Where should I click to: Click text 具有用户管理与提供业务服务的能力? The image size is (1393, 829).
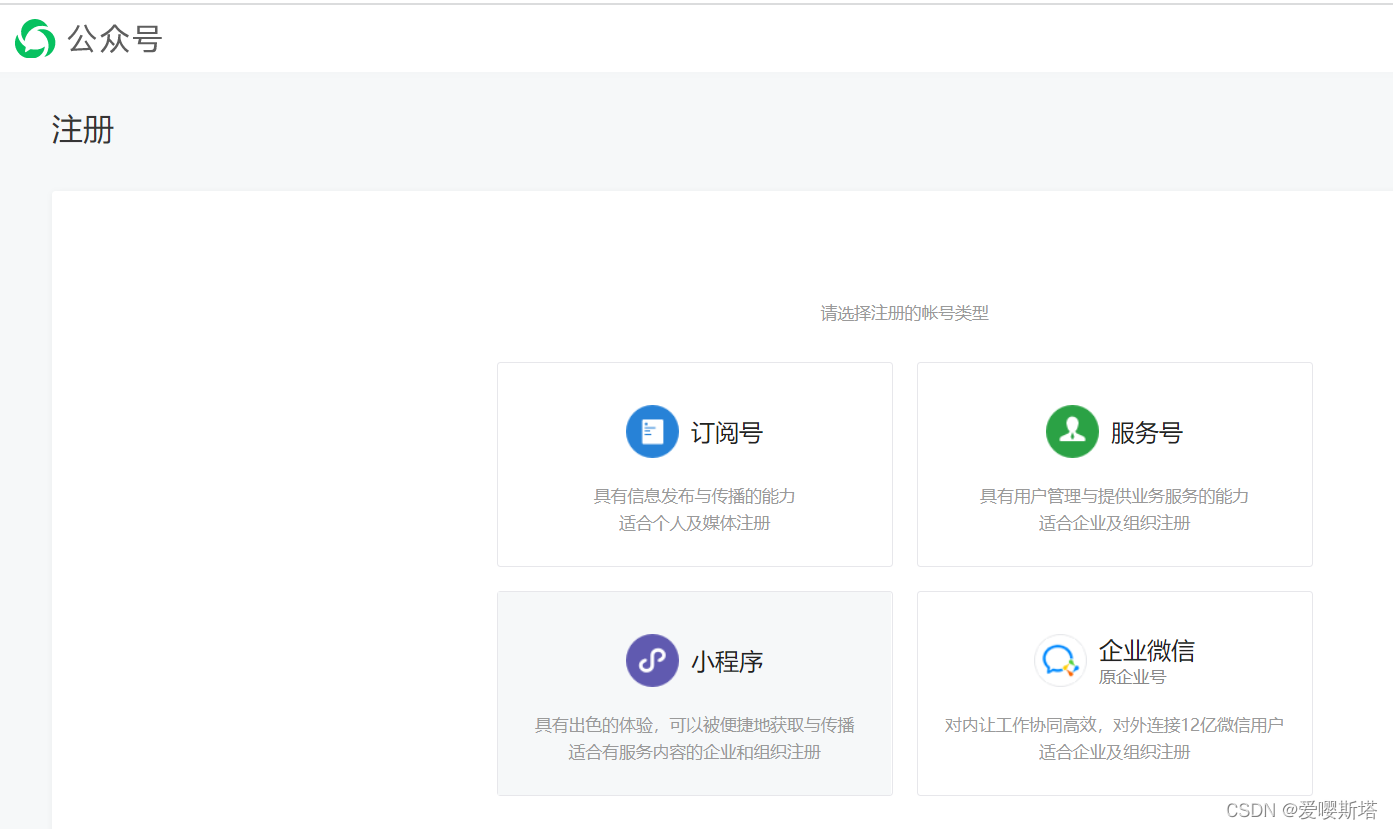coord(1114,496)
